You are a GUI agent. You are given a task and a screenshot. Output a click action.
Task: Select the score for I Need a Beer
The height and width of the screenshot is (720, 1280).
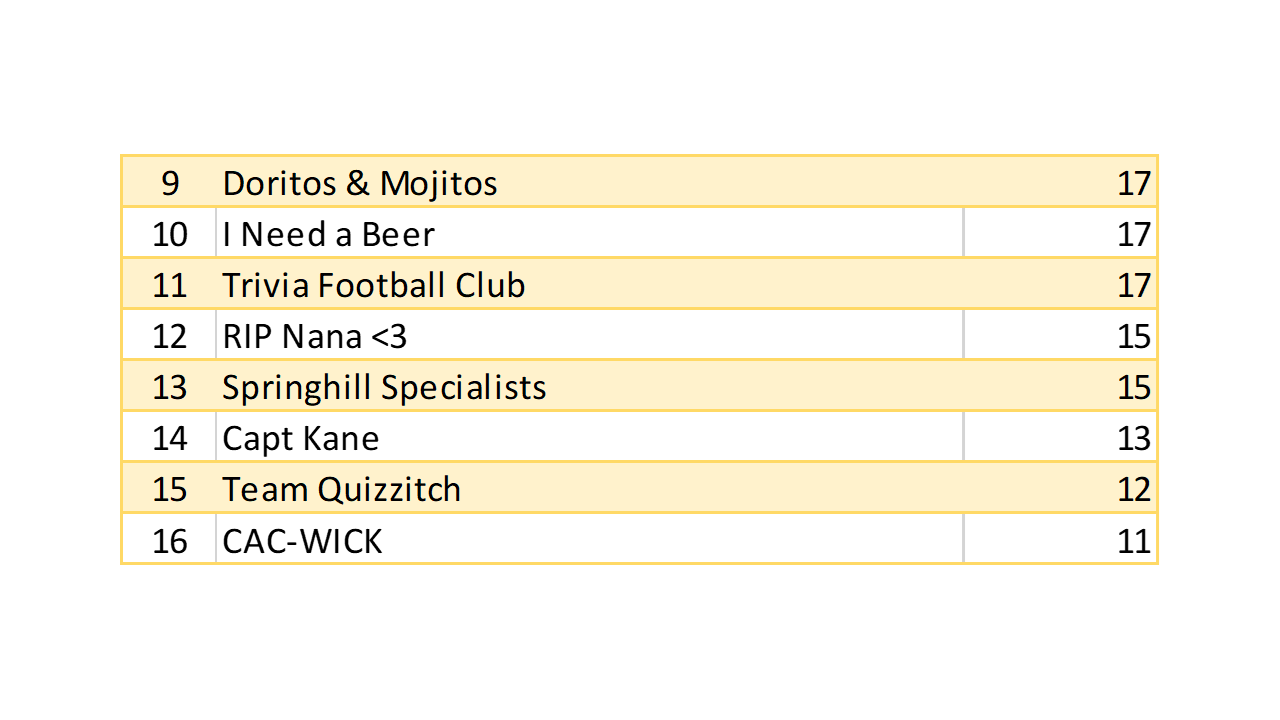point(1134,234)
